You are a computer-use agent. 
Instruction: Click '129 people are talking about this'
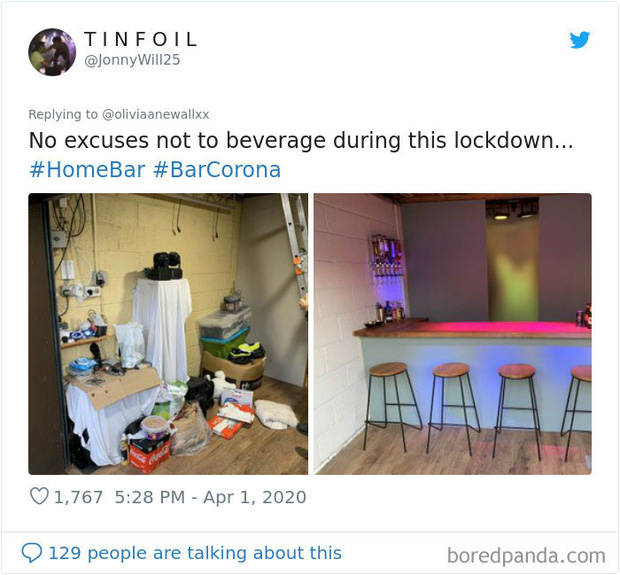195,553
